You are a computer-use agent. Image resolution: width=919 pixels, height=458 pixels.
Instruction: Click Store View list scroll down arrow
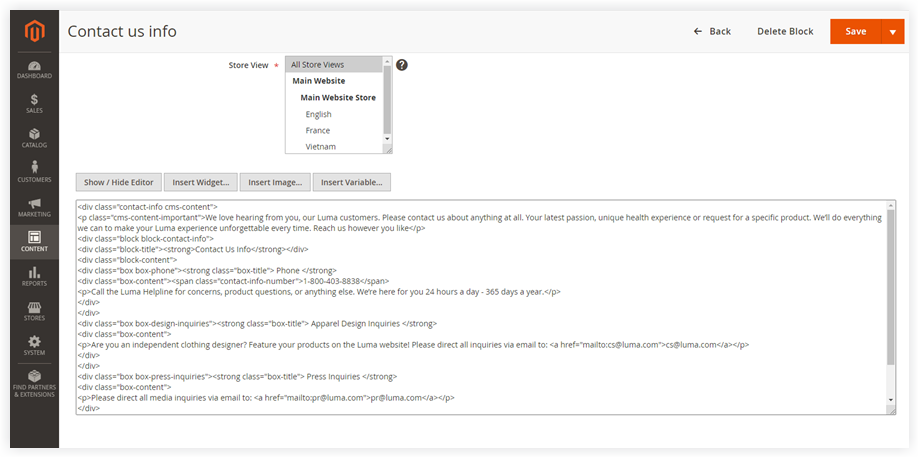pyautogui.click(x=387, y=138)
